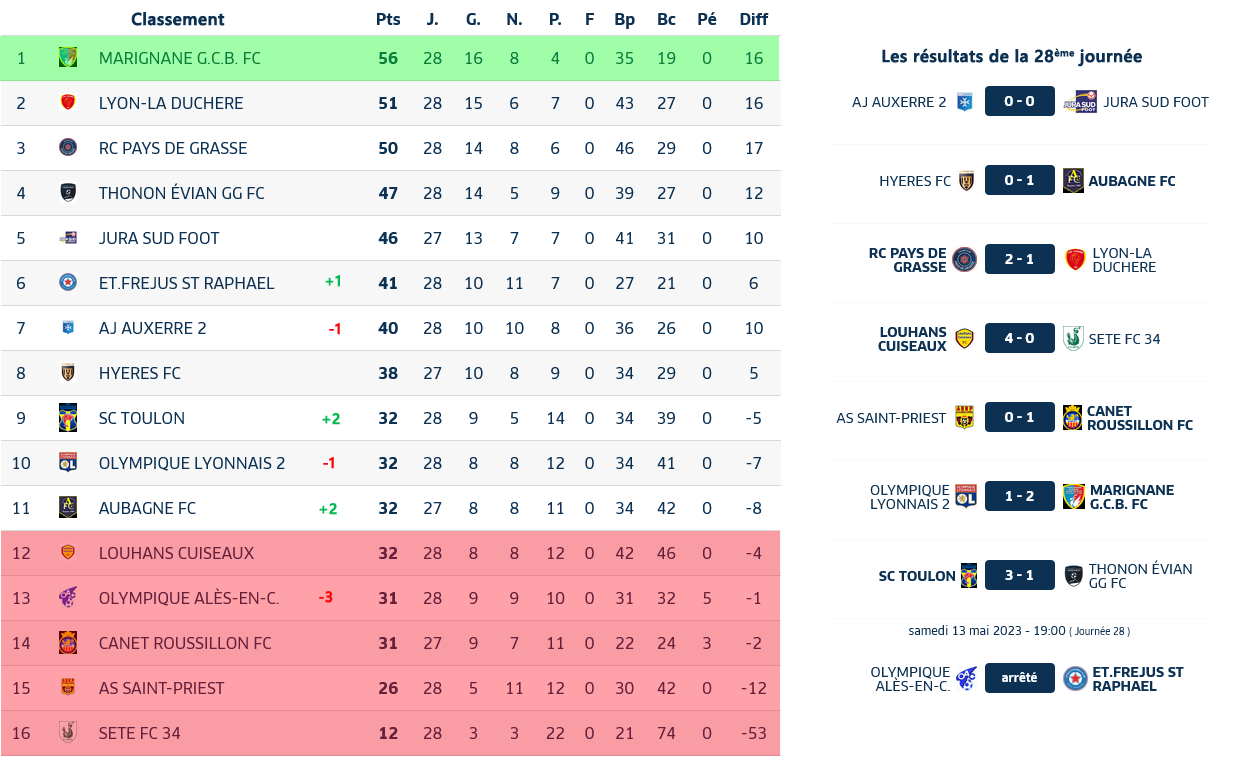Click Thonon Évian GG FC standings crest
Image resolution: width=1240 pixels, height=759 pixels.
[68, 193]
